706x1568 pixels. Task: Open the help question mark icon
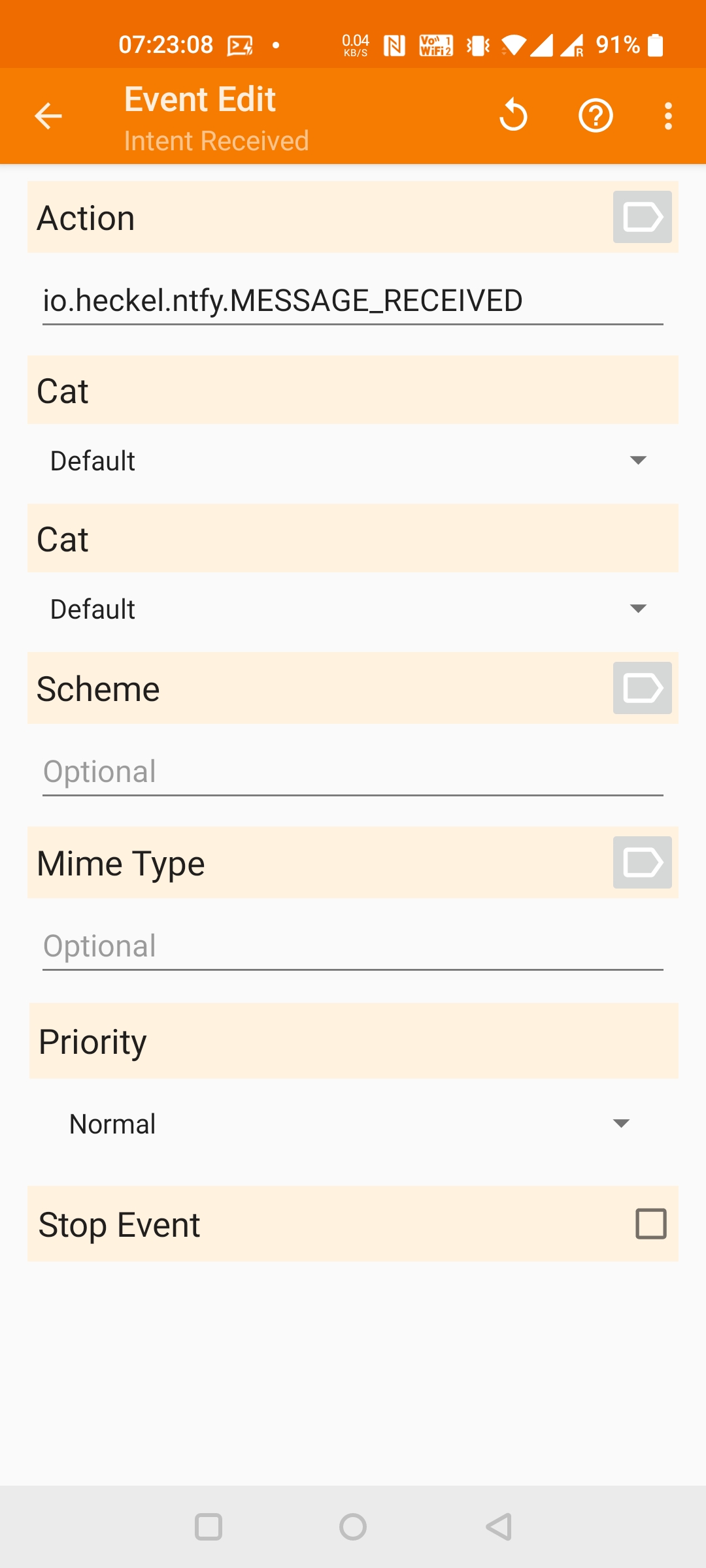596,116
